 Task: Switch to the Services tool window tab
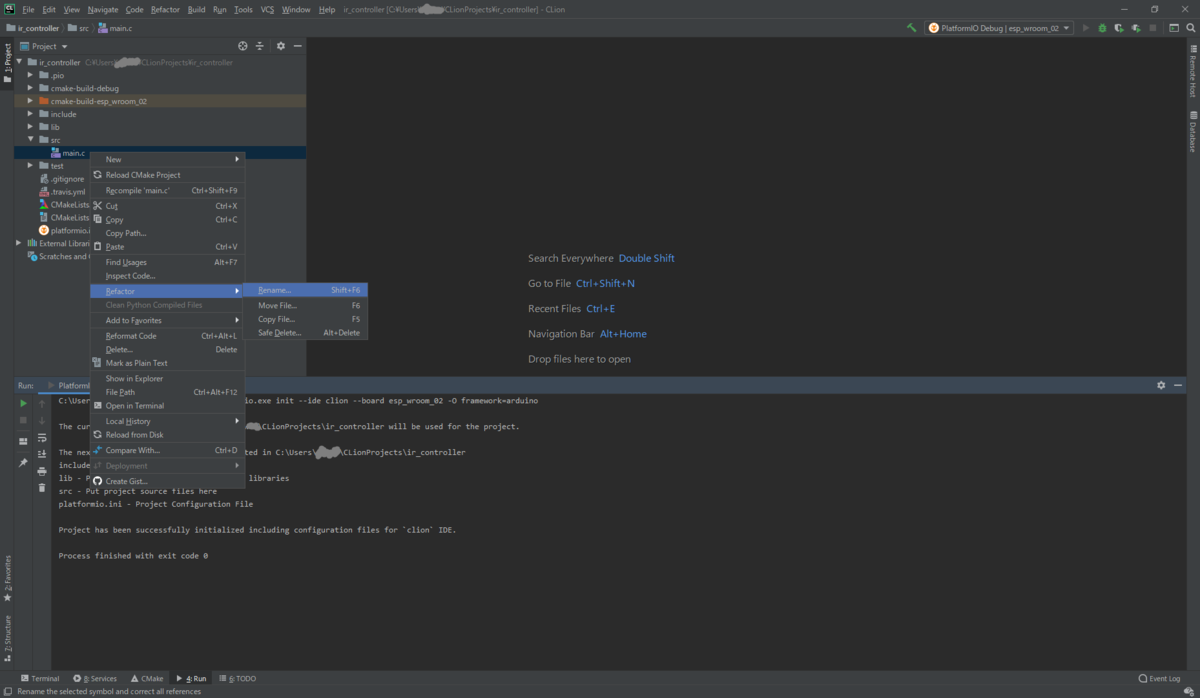click(x=95, y=678)
